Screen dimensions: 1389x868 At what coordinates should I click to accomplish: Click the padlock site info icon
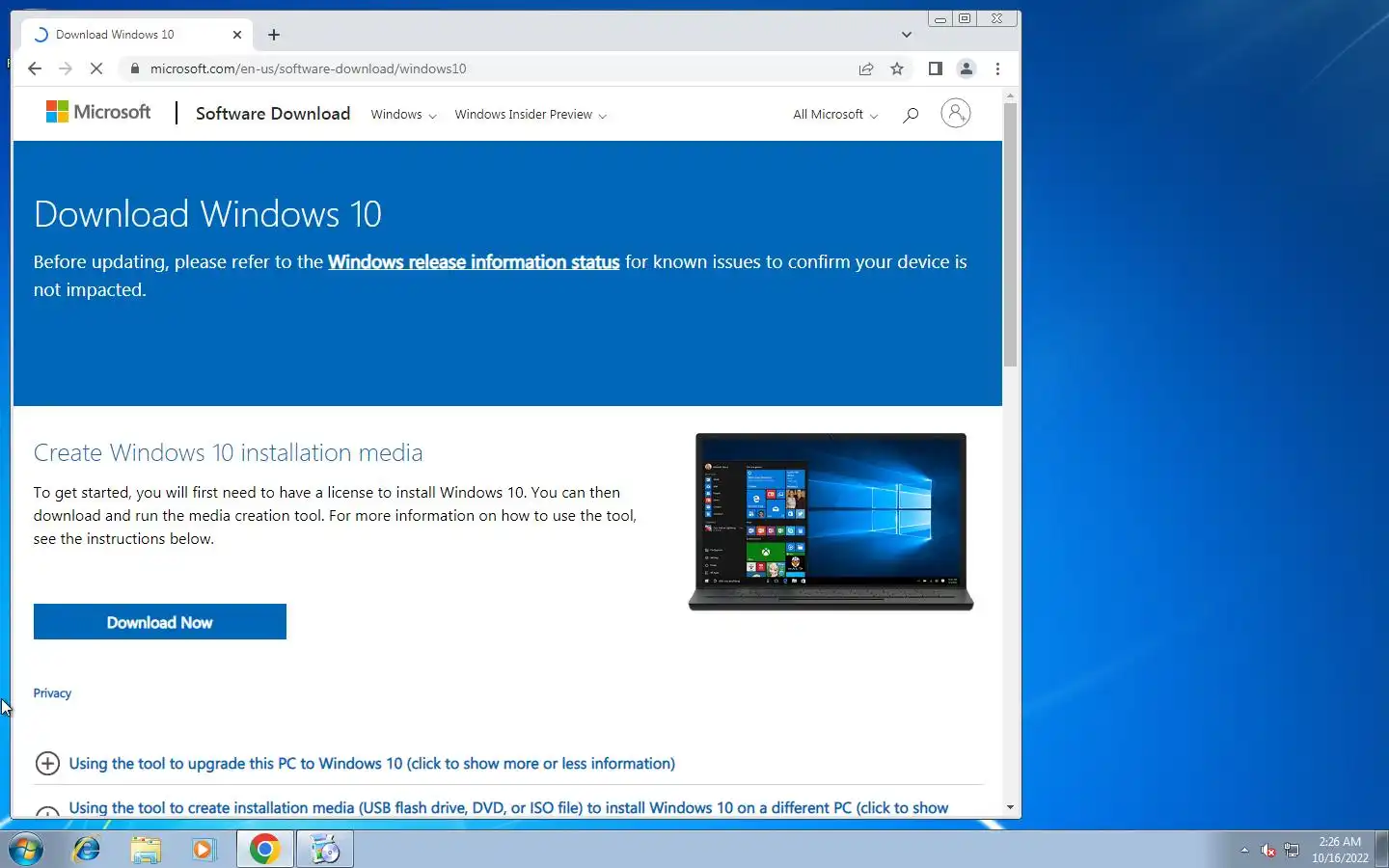[134, 68]
